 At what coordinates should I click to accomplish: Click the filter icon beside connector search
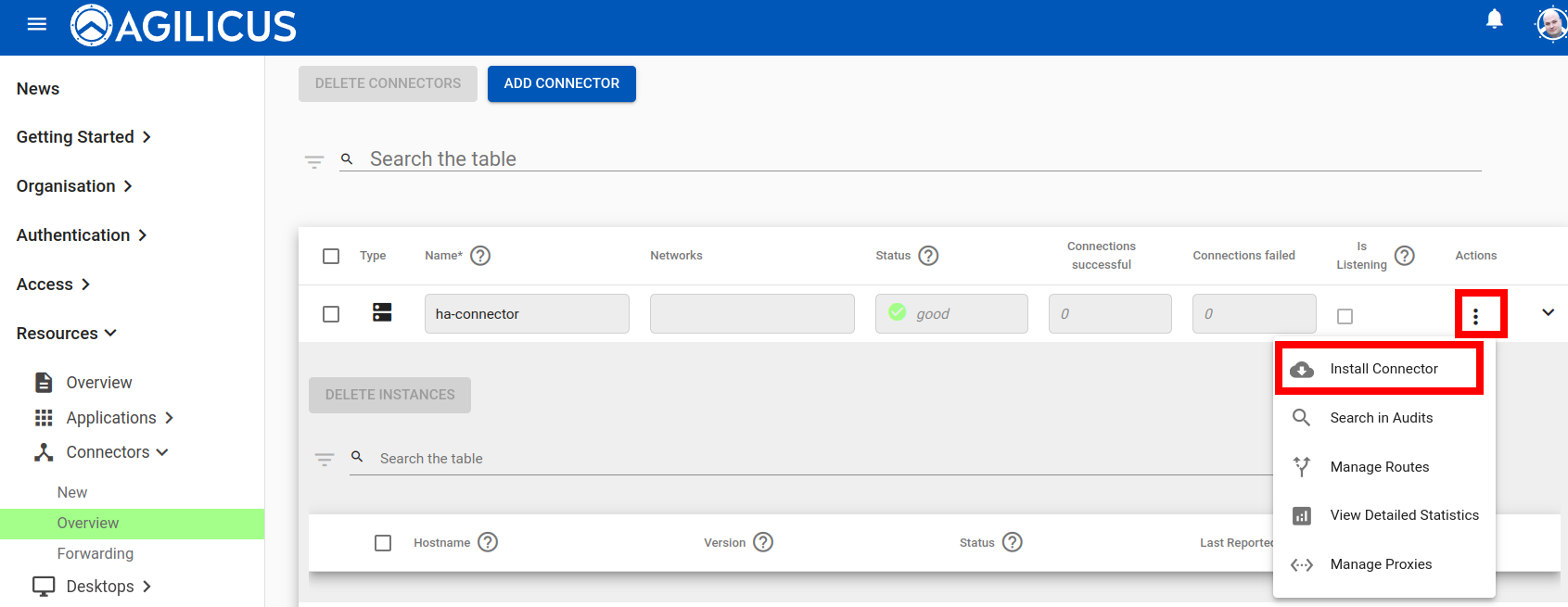[314, 161]
